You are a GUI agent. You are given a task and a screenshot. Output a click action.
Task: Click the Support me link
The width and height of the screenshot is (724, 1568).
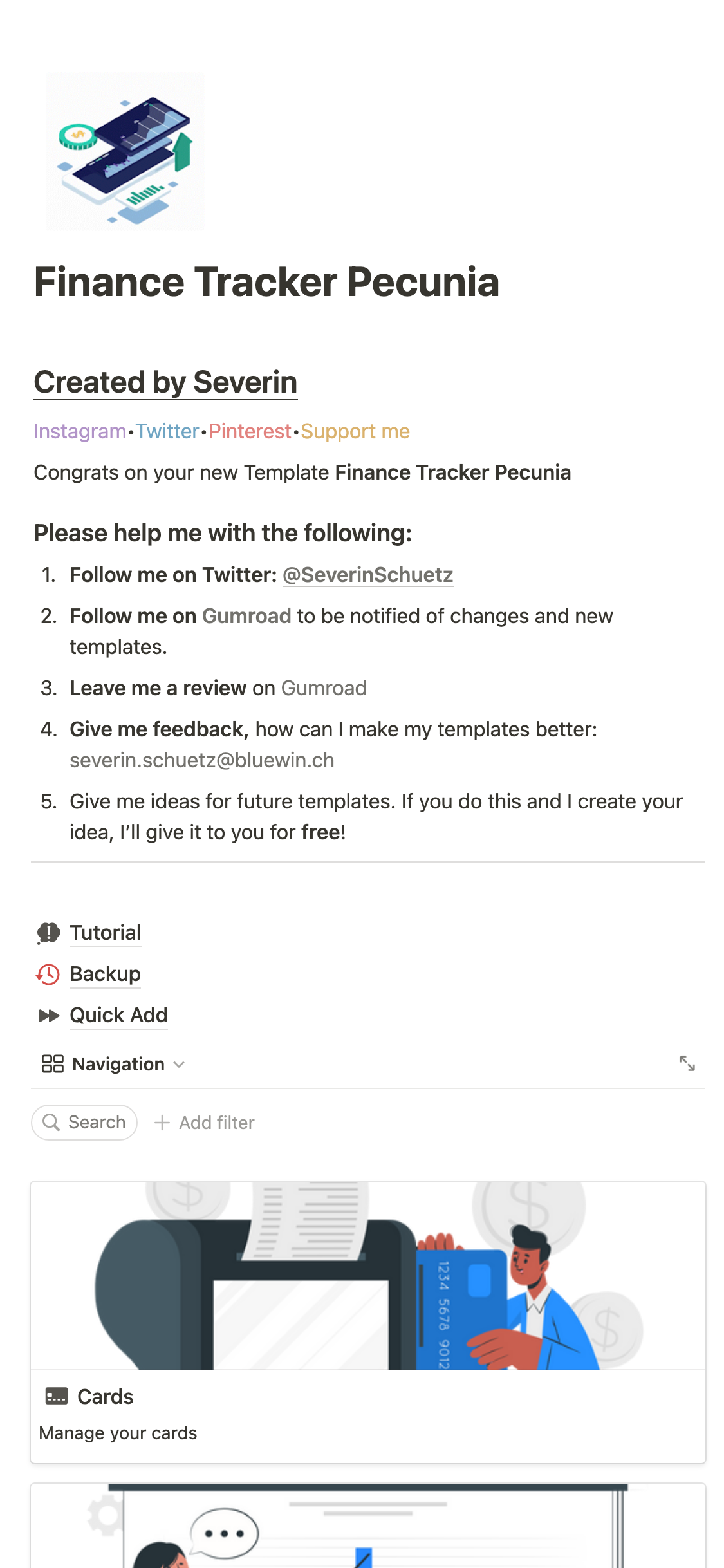(x=355, y=431)
